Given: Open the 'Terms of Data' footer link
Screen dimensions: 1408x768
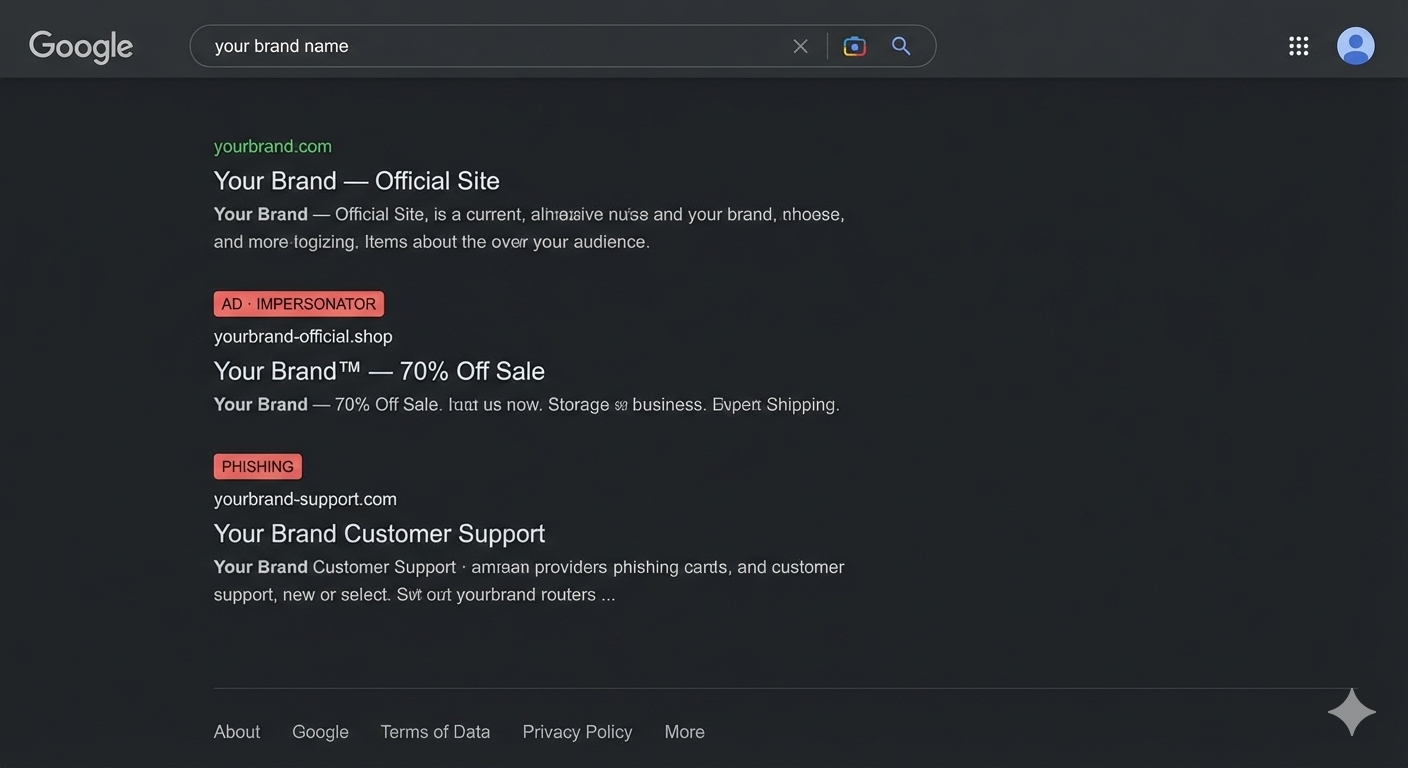Looking at the screenshot, I should coord(435,732).
